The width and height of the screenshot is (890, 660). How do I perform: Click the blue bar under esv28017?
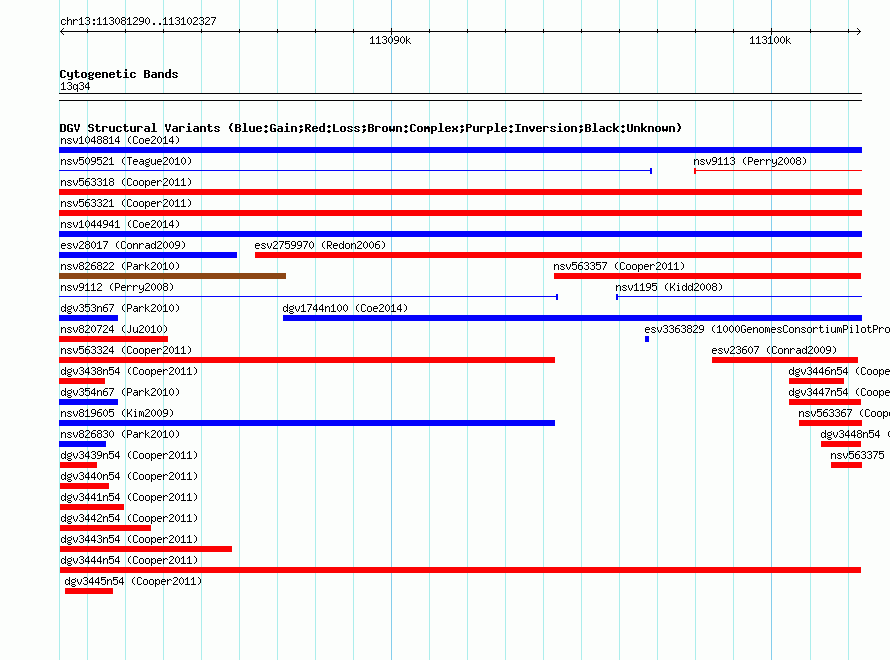(x=148, y=255)
